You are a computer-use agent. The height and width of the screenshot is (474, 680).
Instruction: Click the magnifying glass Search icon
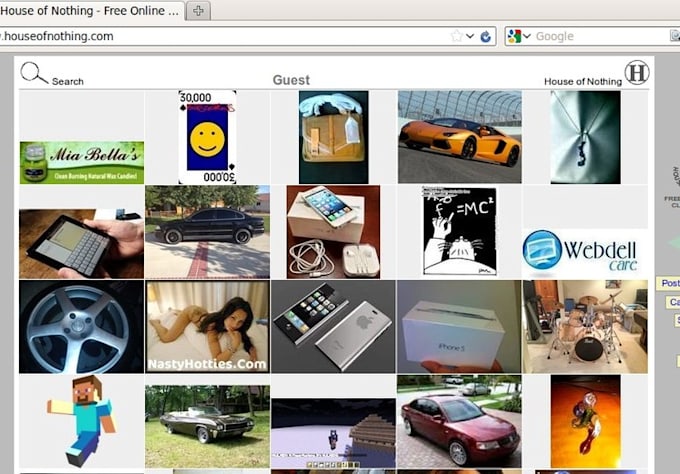coord(34,73)
